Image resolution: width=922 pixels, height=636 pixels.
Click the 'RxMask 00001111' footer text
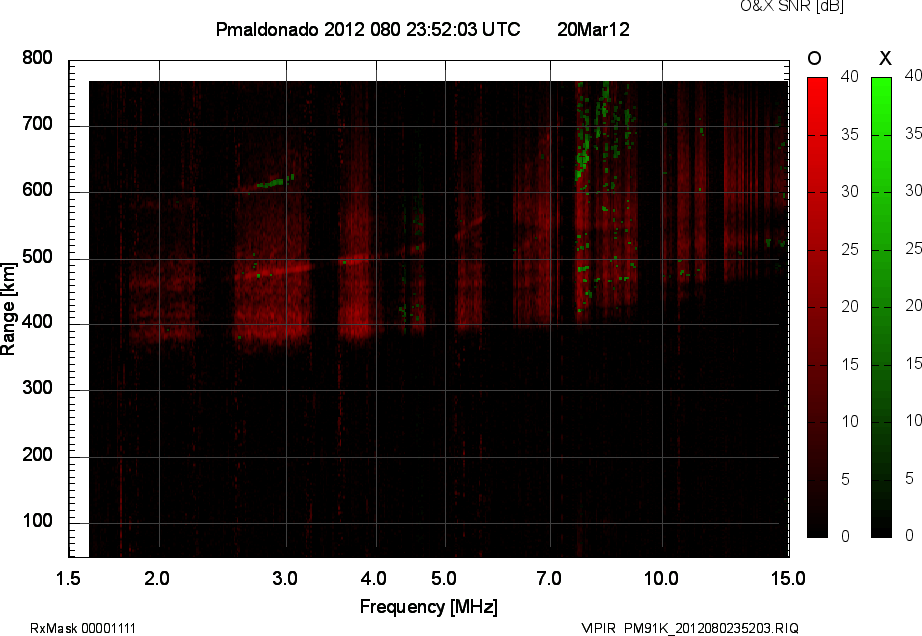(83, 628)
